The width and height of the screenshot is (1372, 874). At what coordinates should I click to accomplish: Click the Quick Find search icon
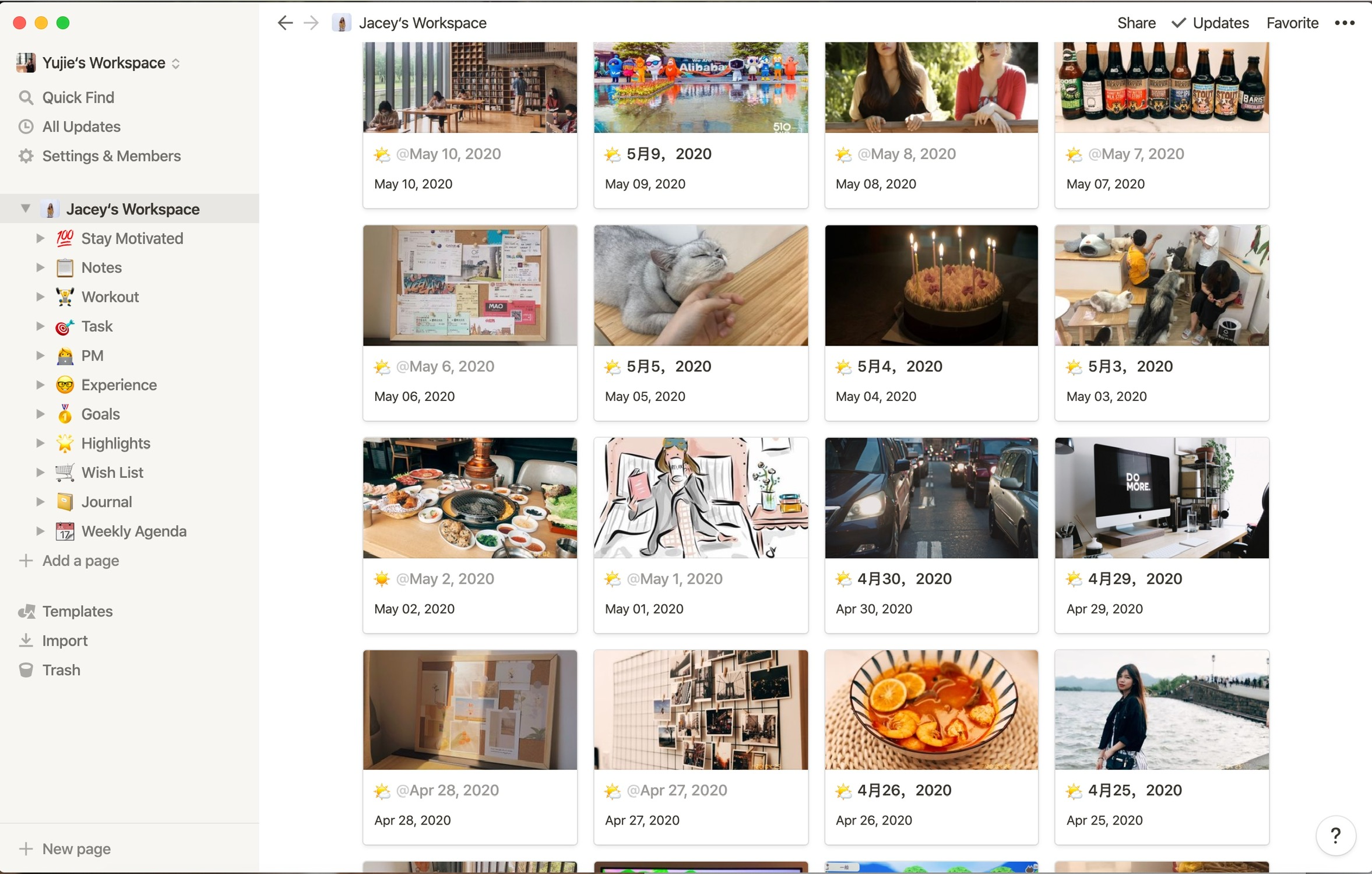[26, 97]
